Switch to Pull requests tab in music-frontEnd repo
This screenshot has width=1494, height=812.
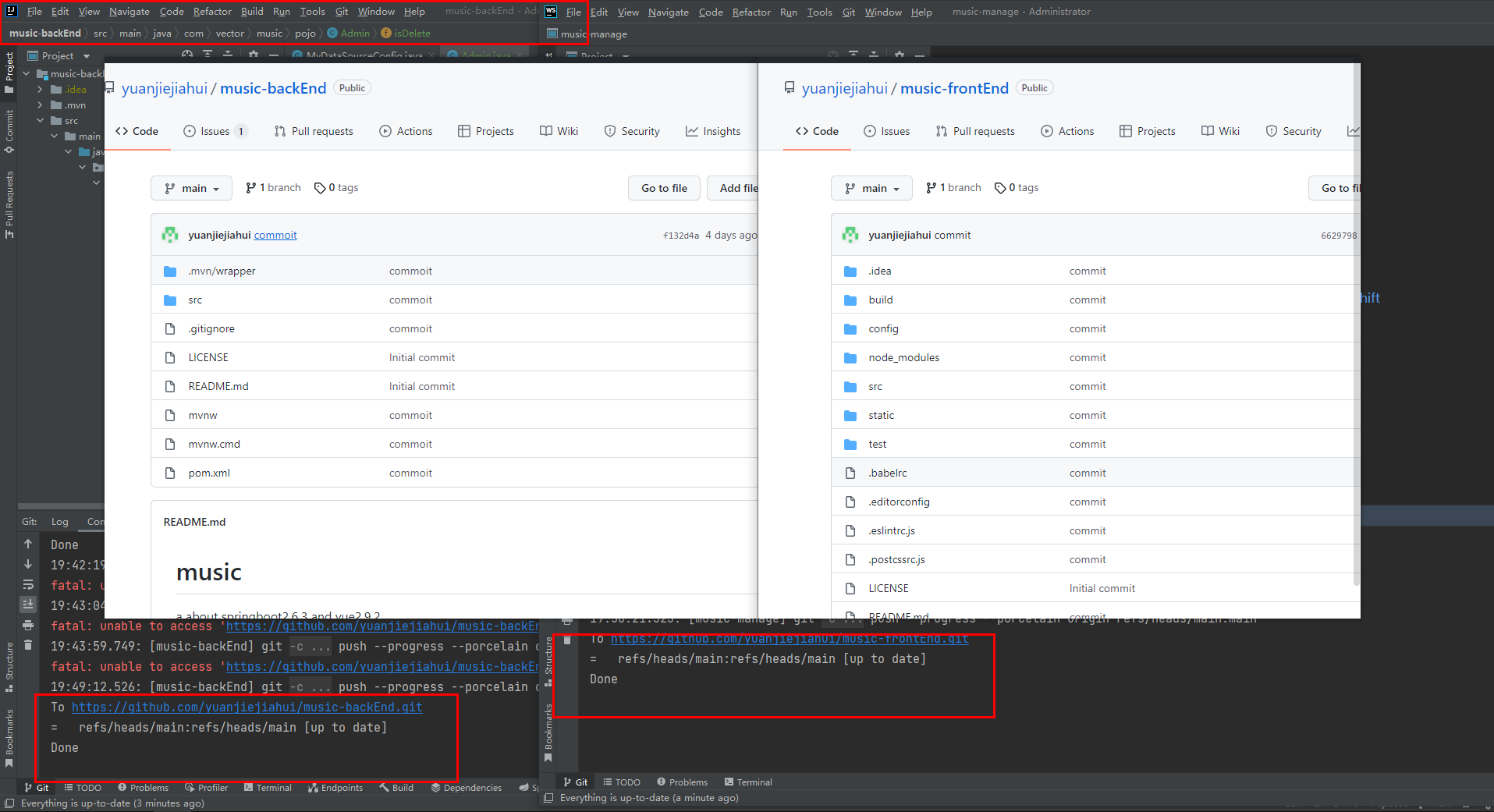[x=975, y=131]
